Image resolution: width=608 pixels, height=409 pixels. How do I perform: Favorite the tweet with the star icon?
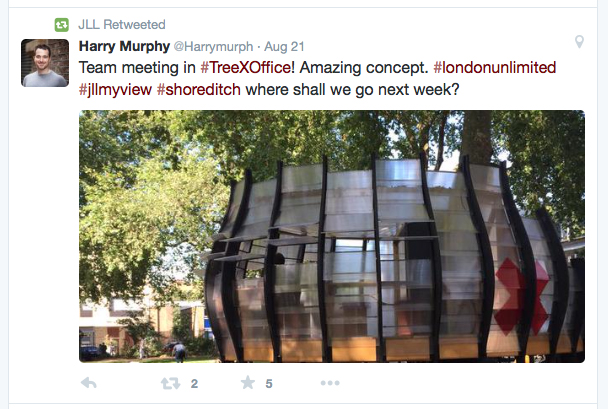[x=248, y=383]
